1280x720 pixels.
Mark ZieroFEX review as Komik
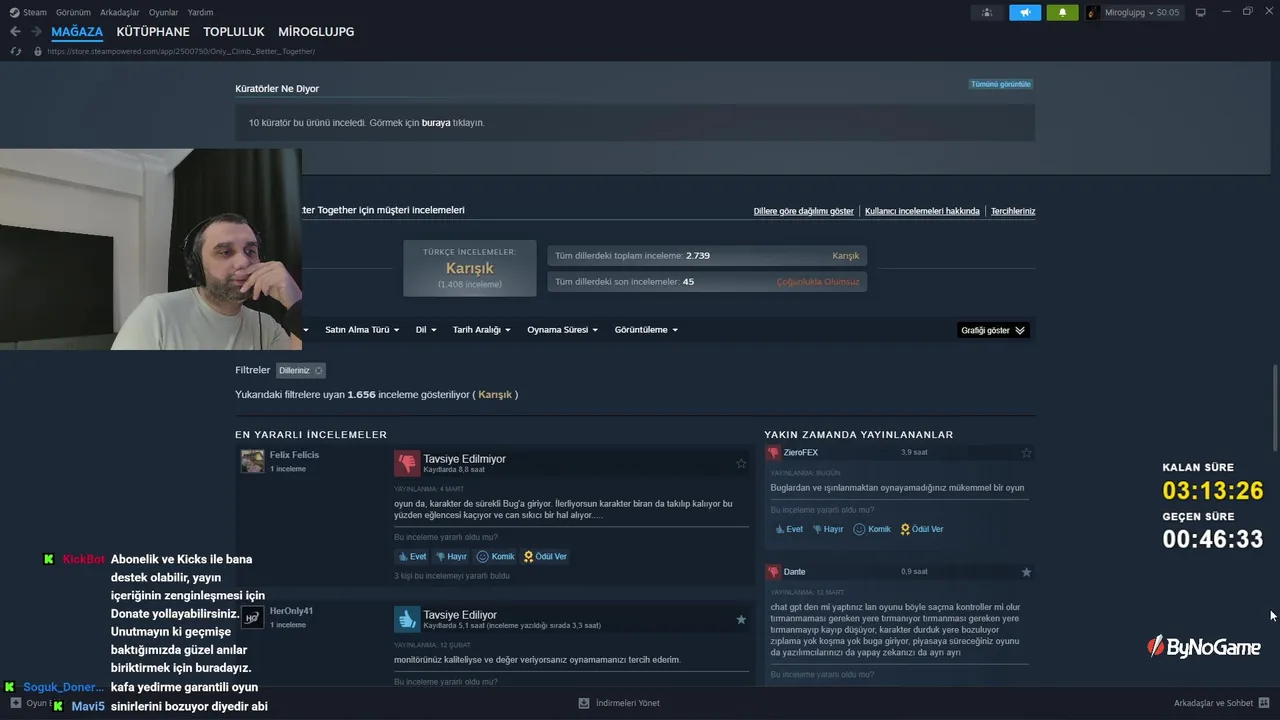pos(871,529)
